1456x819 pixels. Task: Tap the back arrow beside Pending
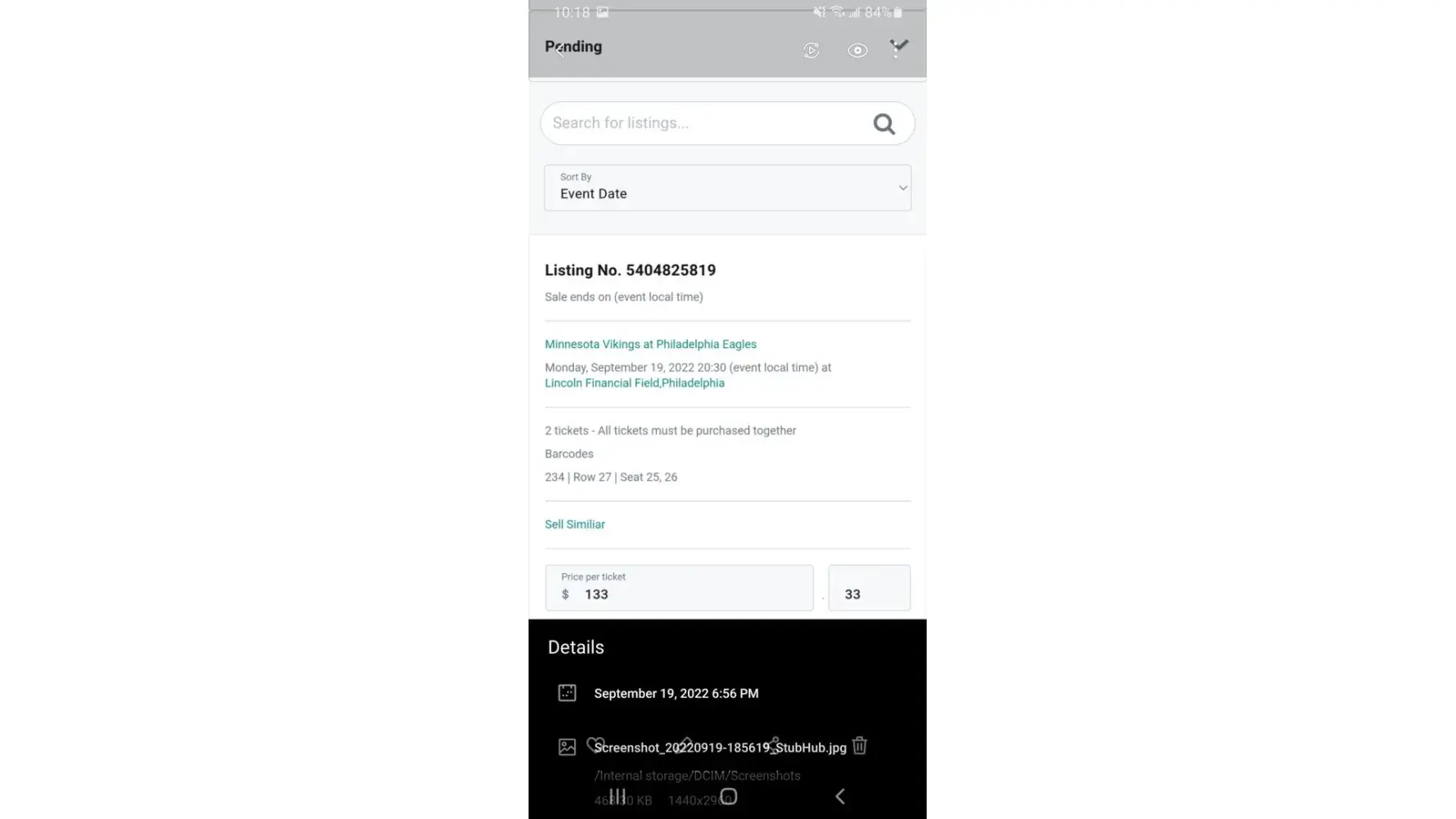[x=559, y=51]
